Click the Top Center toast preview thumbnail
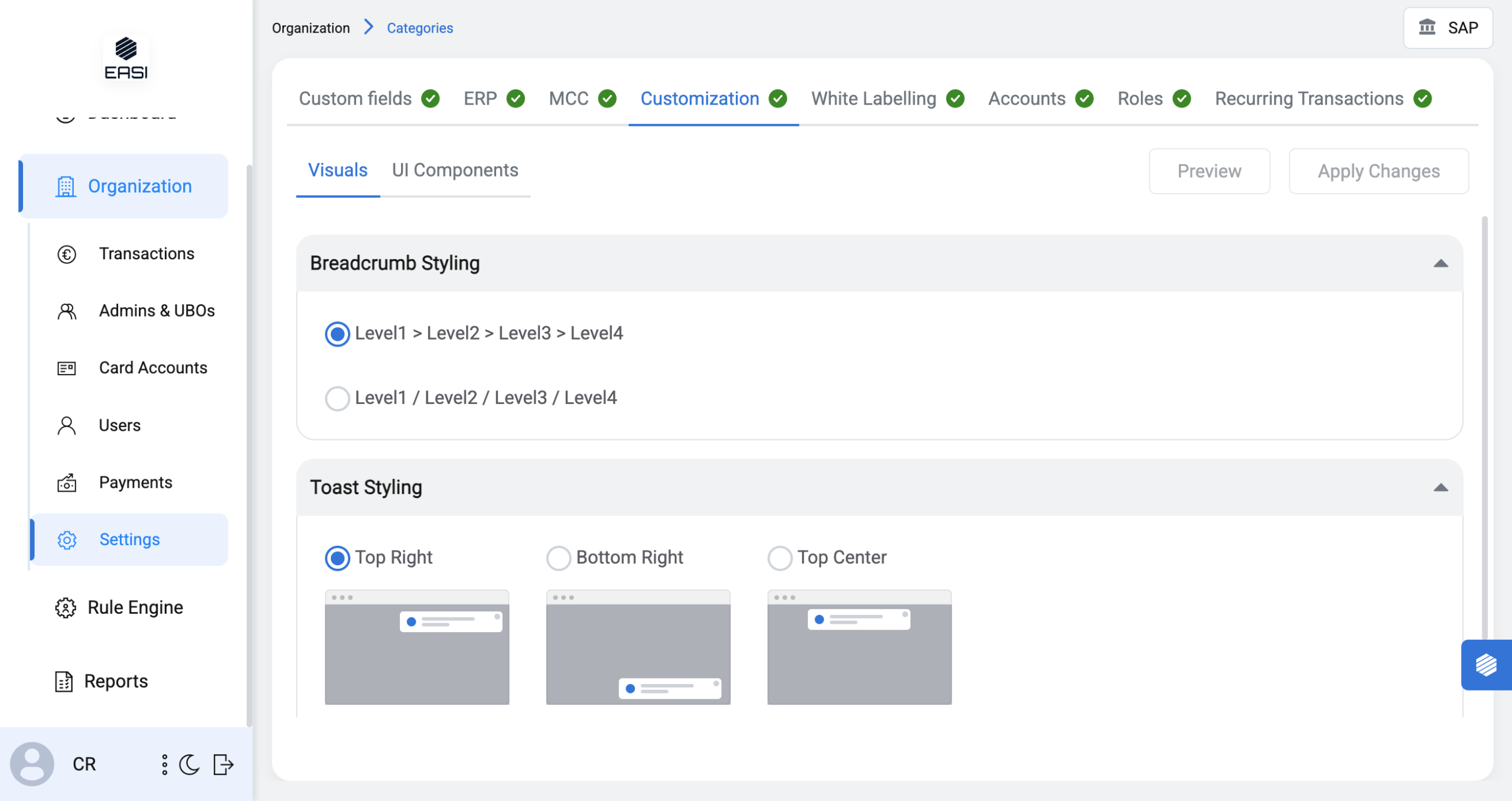This screenshot has width=1512, height=801. click(859, 647)
